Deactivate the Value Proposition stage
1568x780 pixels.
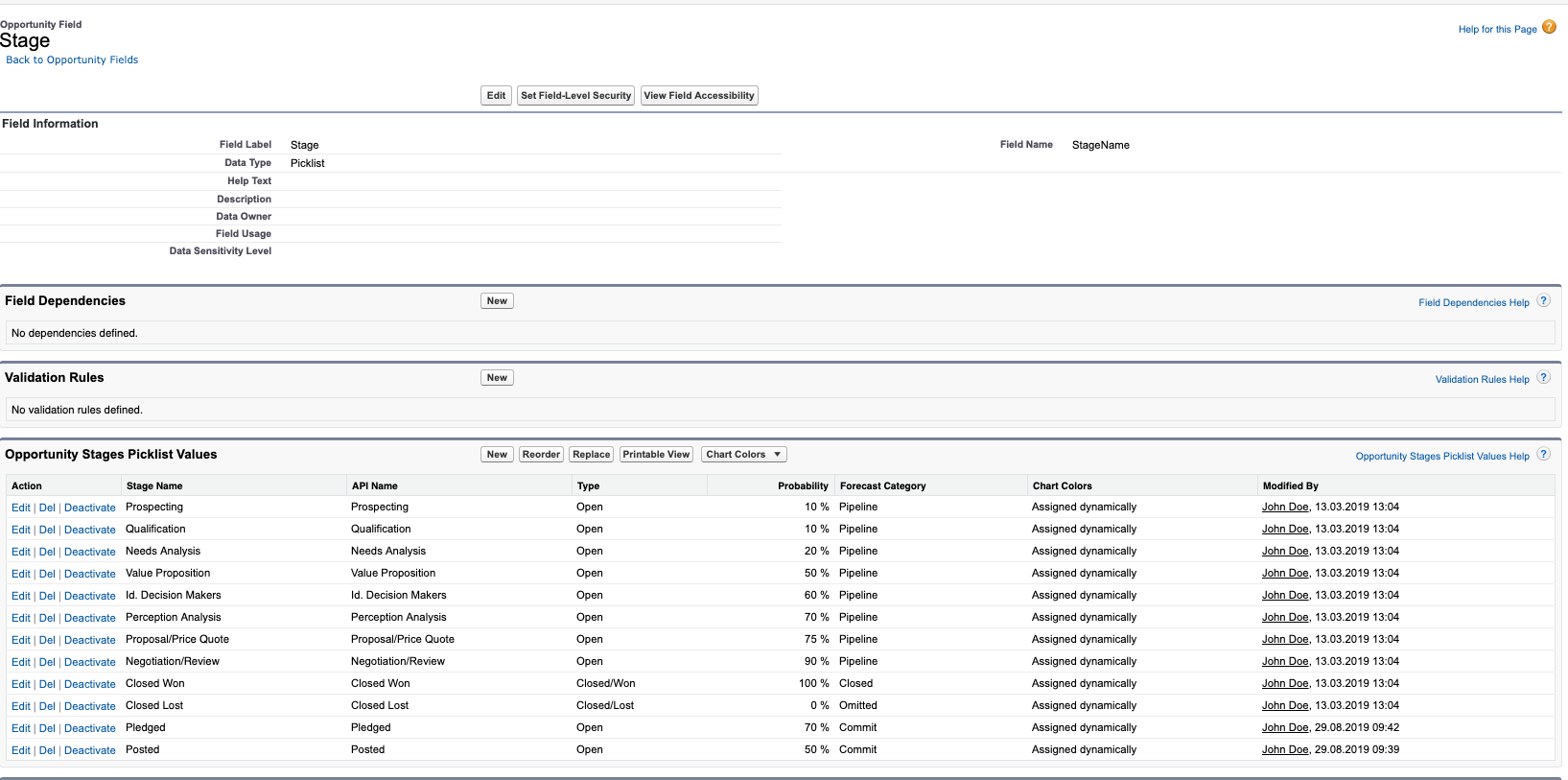point(90,574)
